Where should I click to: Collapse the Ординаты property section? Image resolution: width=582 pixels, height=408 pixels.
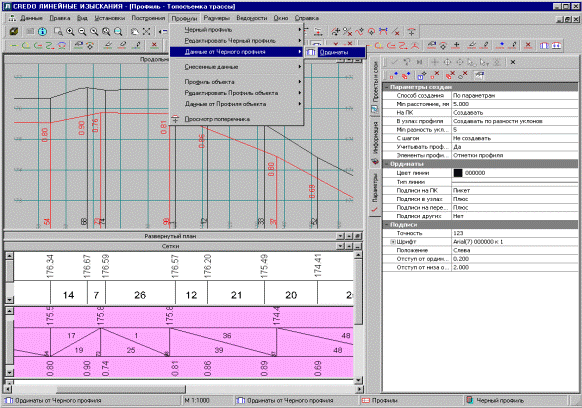(386, 164)
